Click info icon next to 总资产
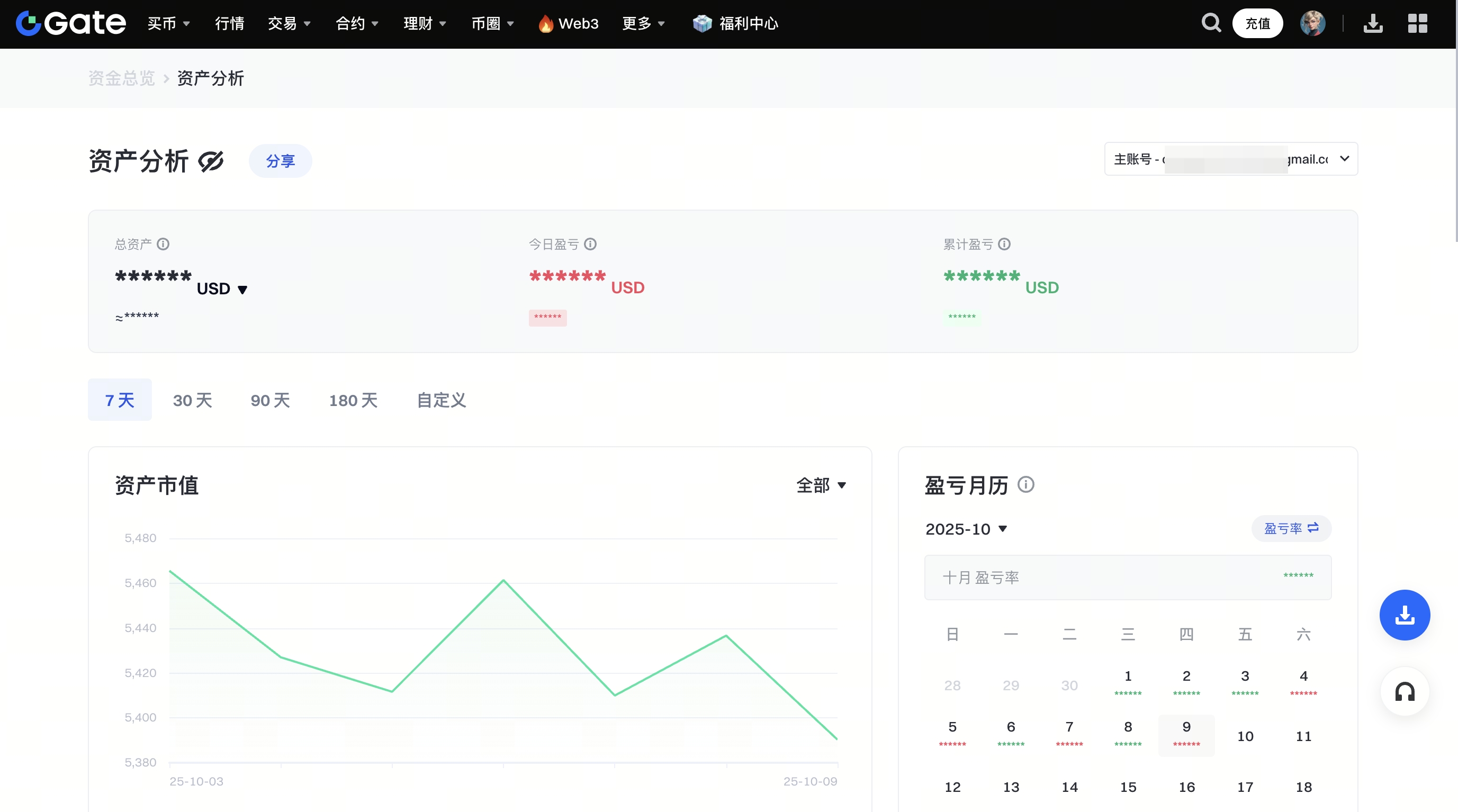1458x812 pixels. point(163,244)
